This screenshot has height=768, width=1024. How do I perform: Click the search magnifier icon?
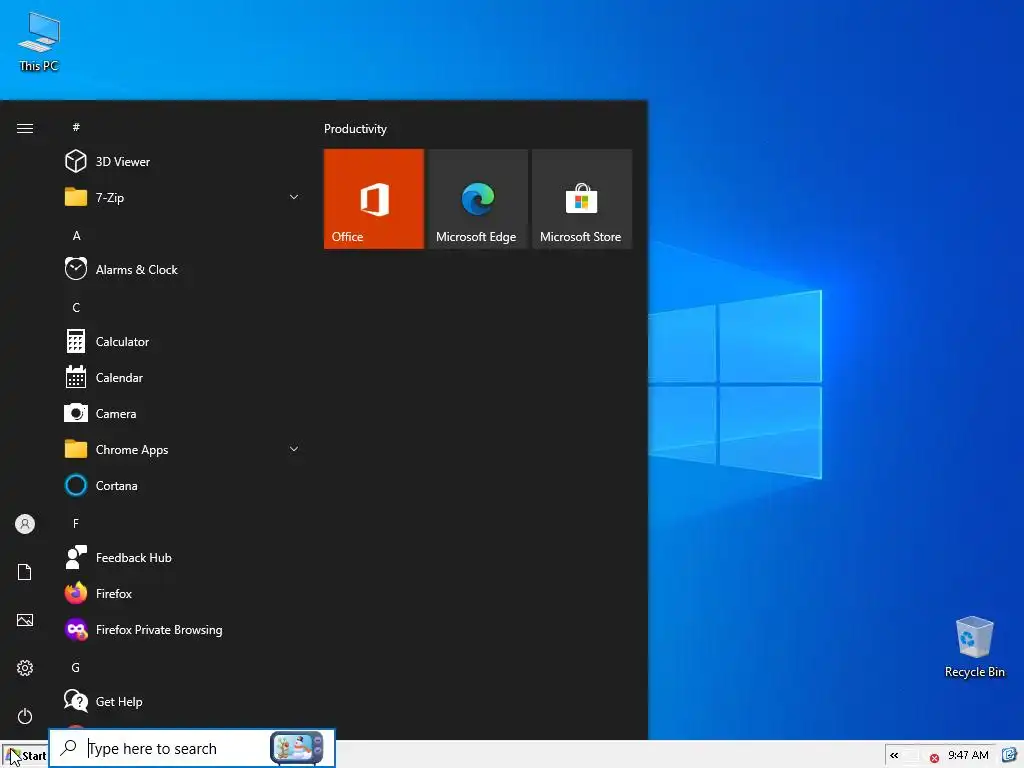[x=69, y=748]
